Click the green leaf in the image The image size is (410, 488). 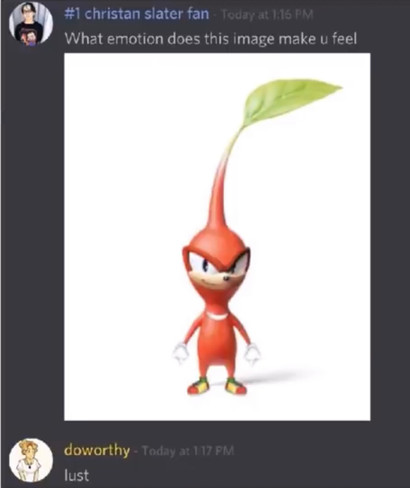click(x=290, y=100)
